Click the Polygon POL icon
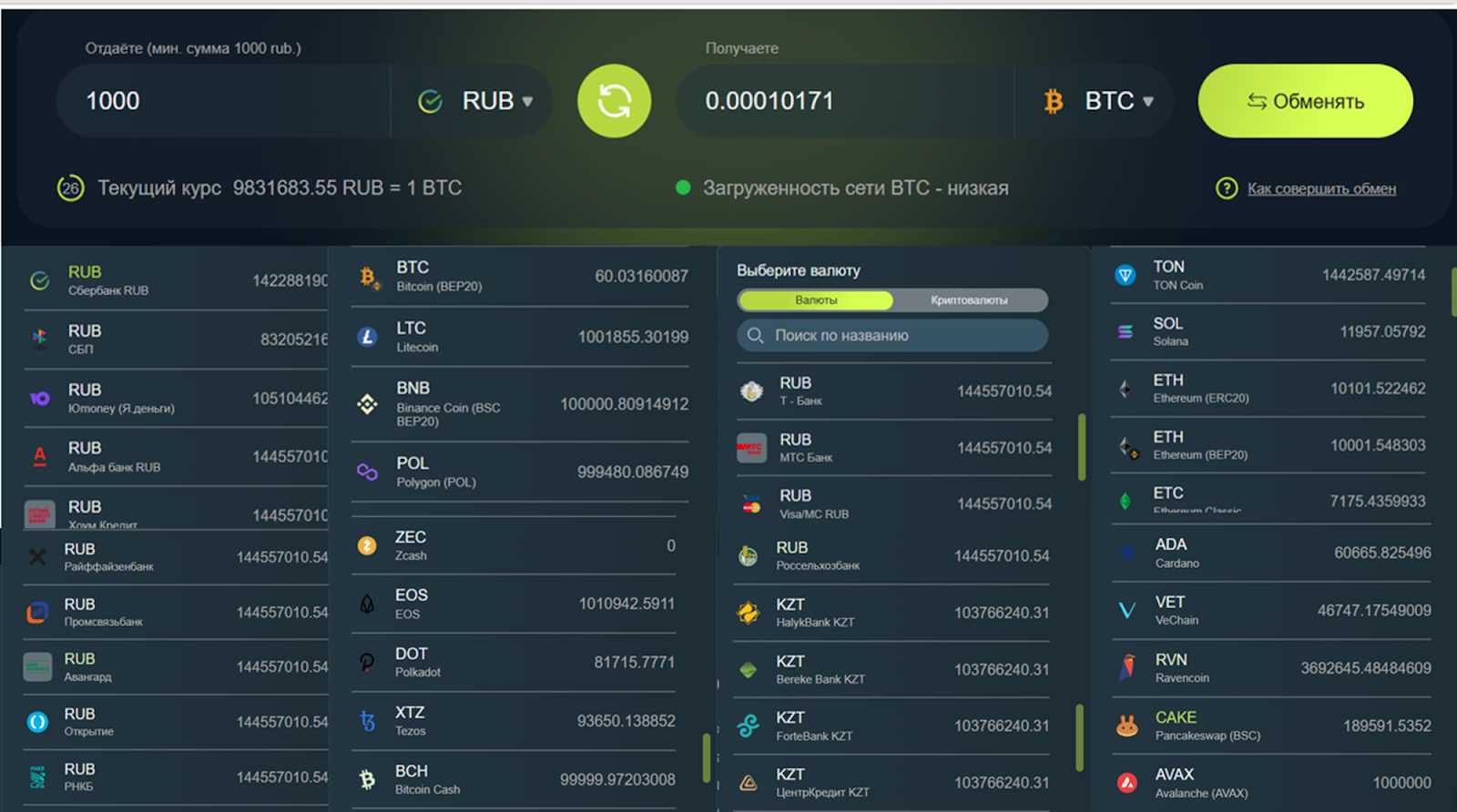 [367, 472]
